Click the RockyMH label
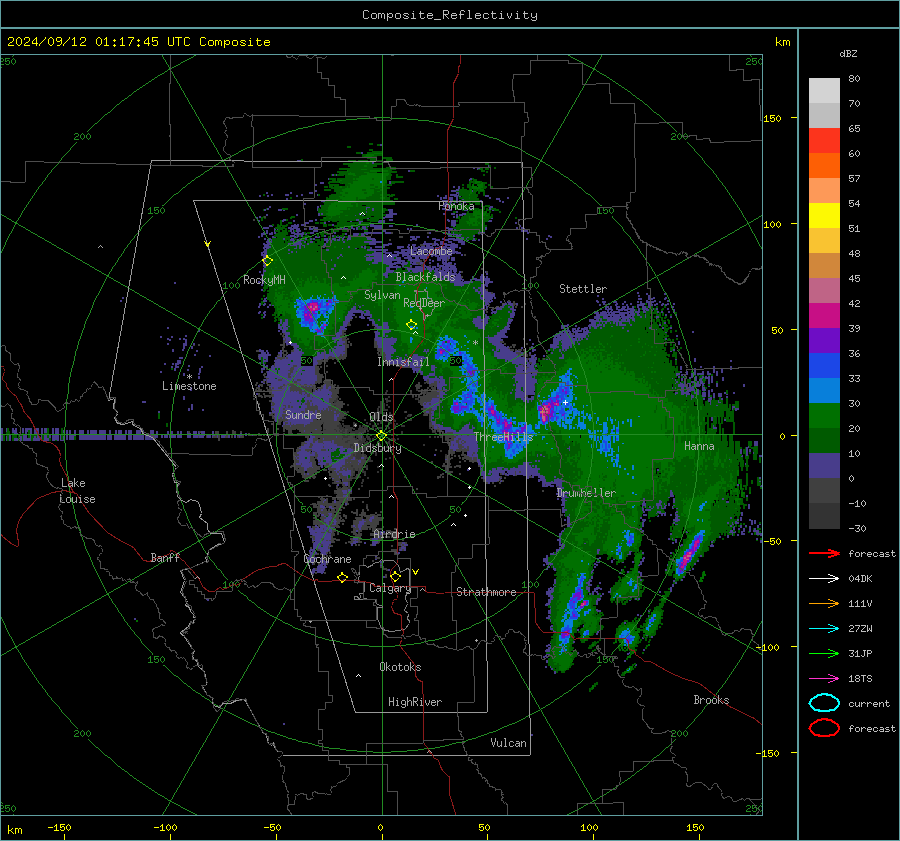The width and height of the screenshot is (900, 841). click(264, 280)
